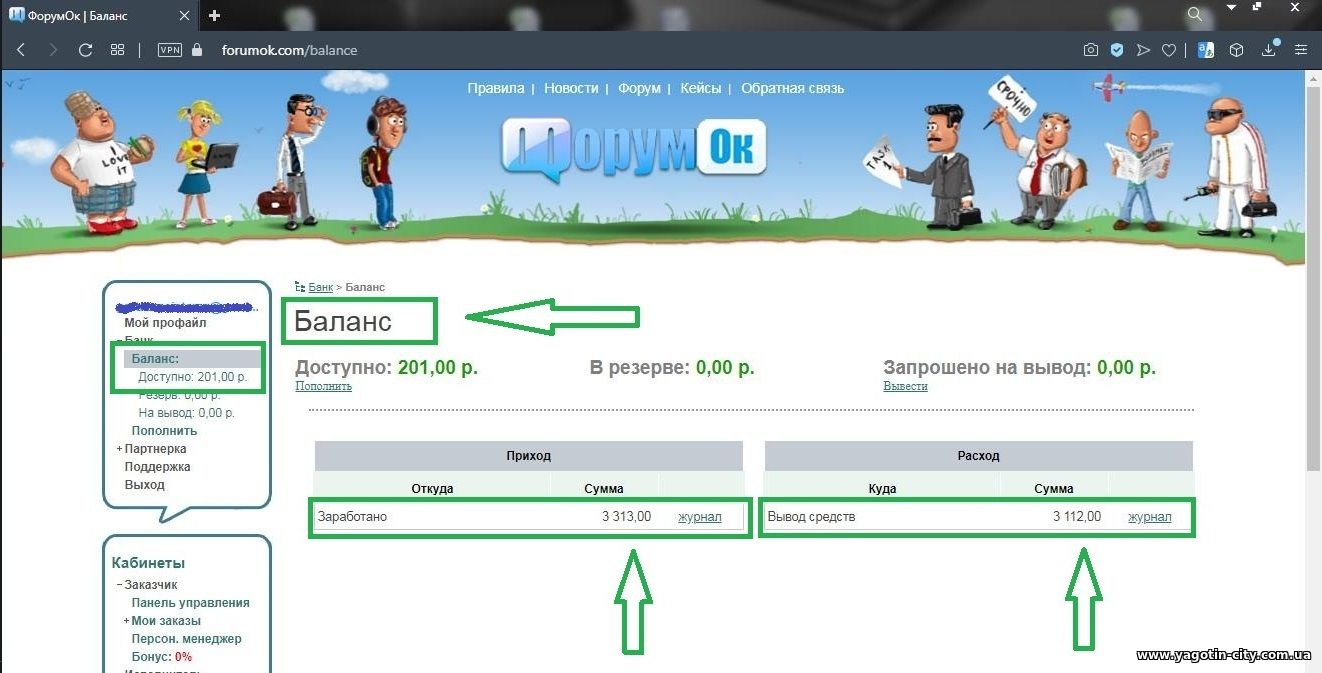Image resolution: width=1322 pixels, height=673 pixels.
Task: Click the Вывод средств cell in Расход table
Action: click(811, 517)
